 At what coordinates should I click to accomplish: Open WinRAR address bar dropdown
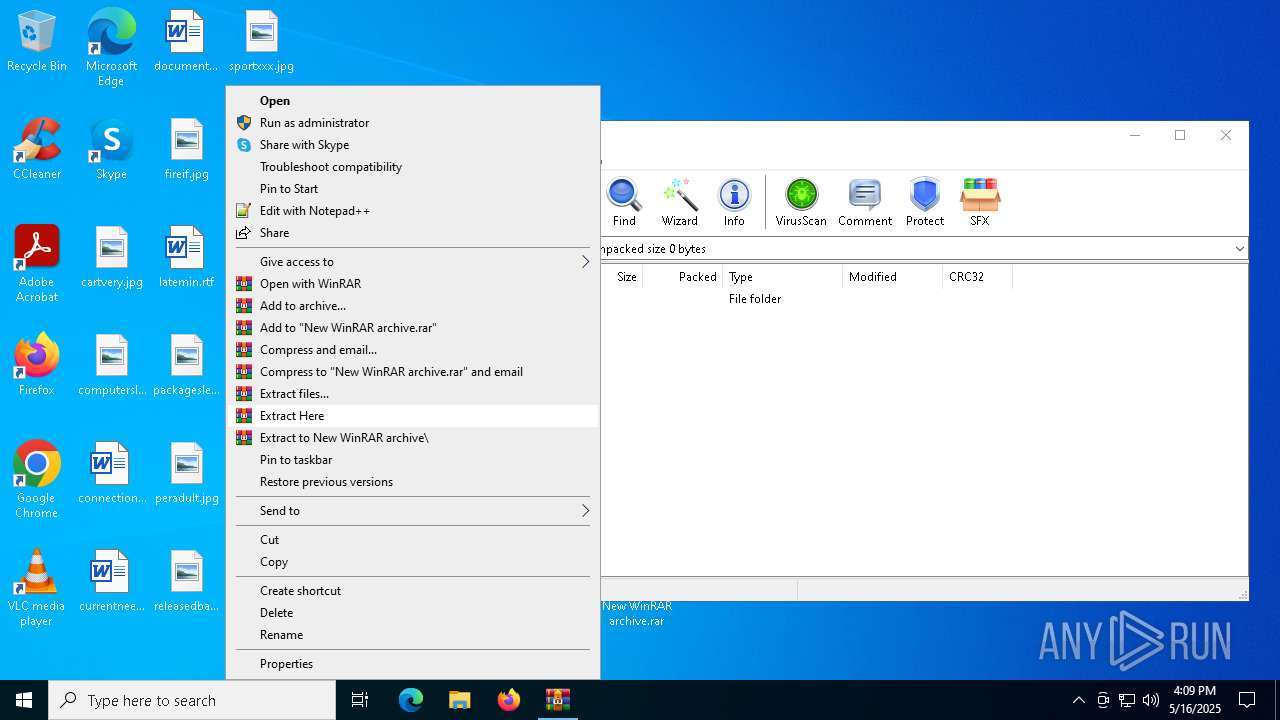click(1239, 249)
